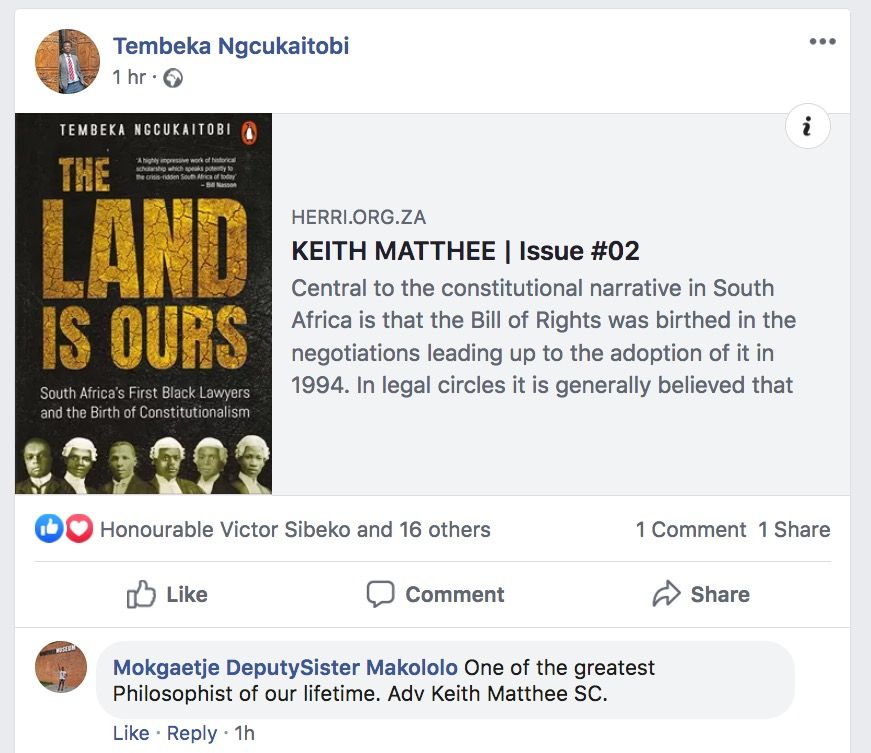Reply to Mokgaetje's comment

192,733
